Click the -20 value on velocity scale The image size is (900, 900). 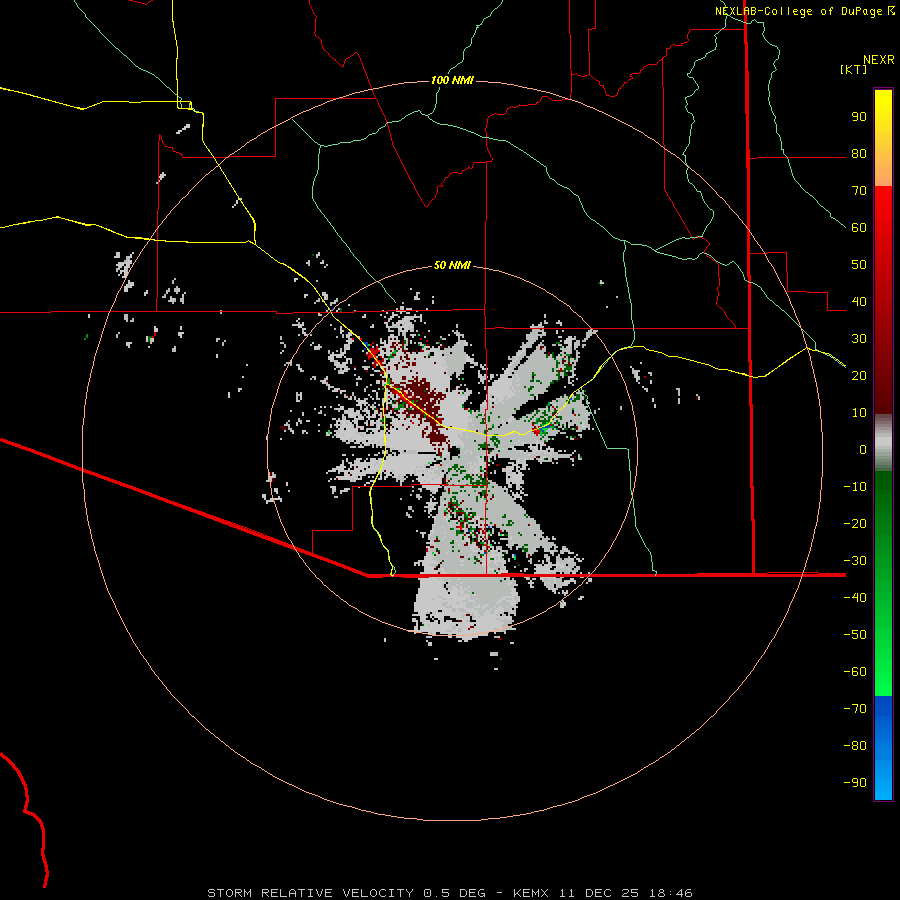pos(855,524)
